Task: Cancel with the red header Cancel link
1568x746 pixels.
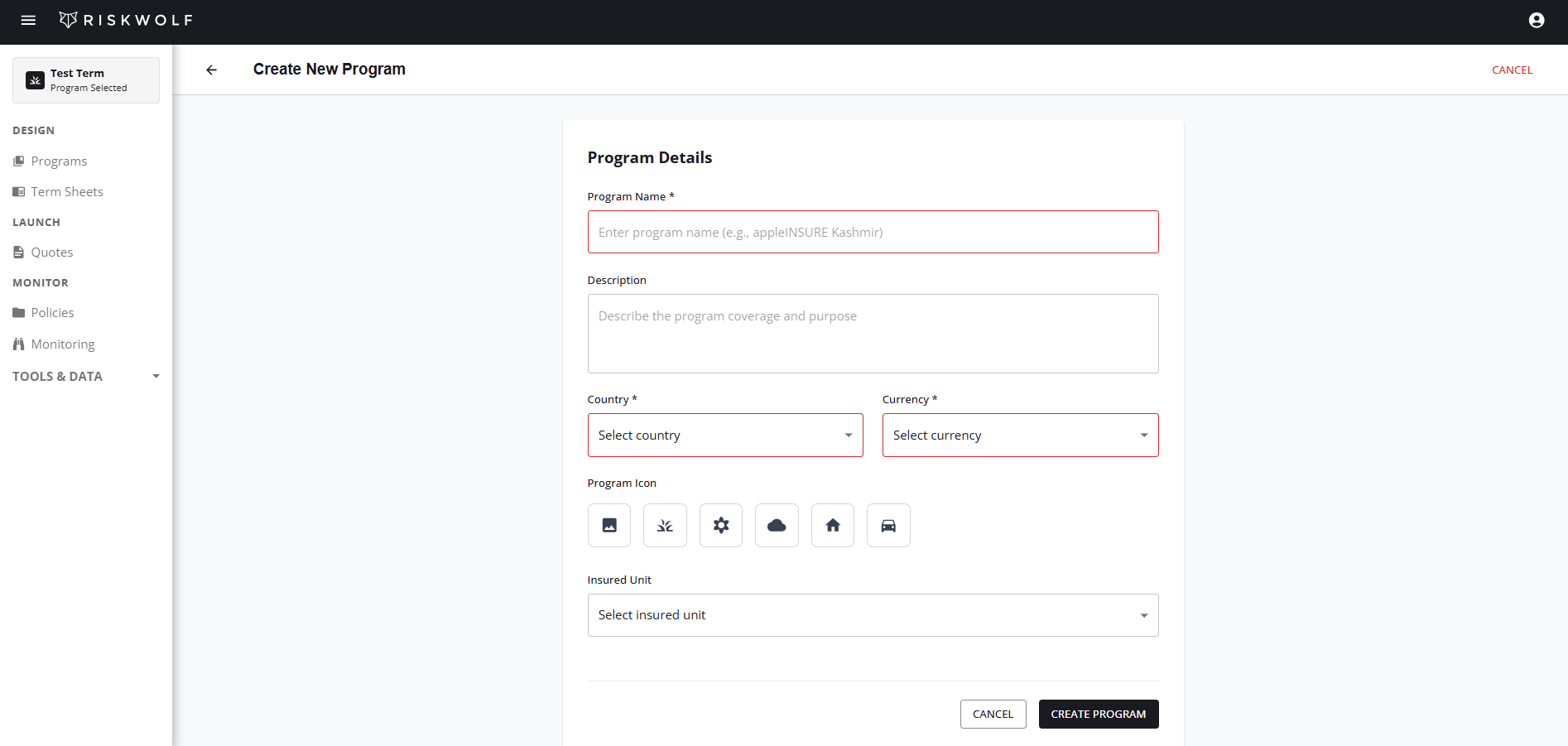Action: tap(1512, 70)
